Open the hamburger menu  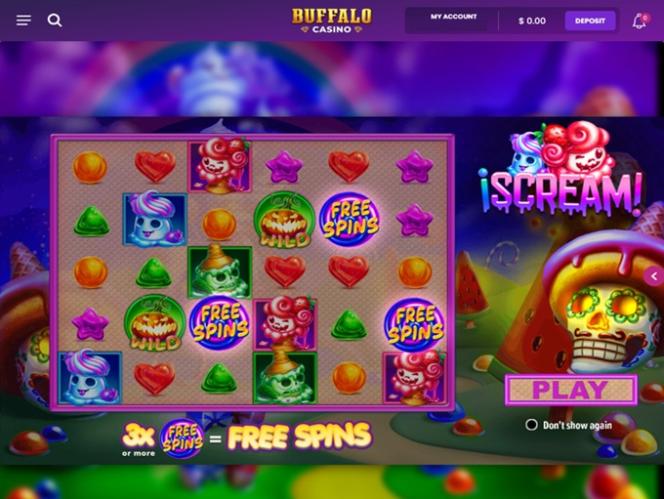click(x=23, y=20)
